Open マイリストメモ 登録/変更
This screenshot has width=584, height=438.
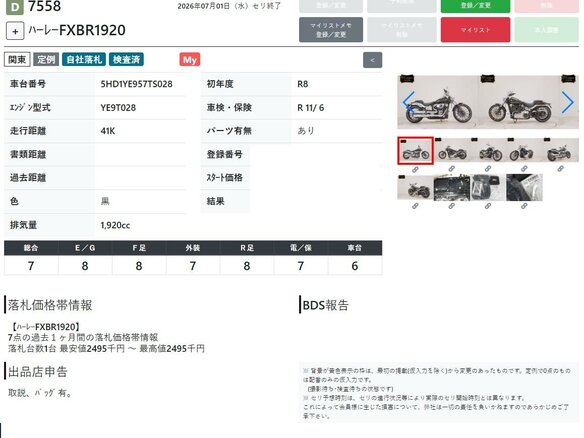click(331, 30)
